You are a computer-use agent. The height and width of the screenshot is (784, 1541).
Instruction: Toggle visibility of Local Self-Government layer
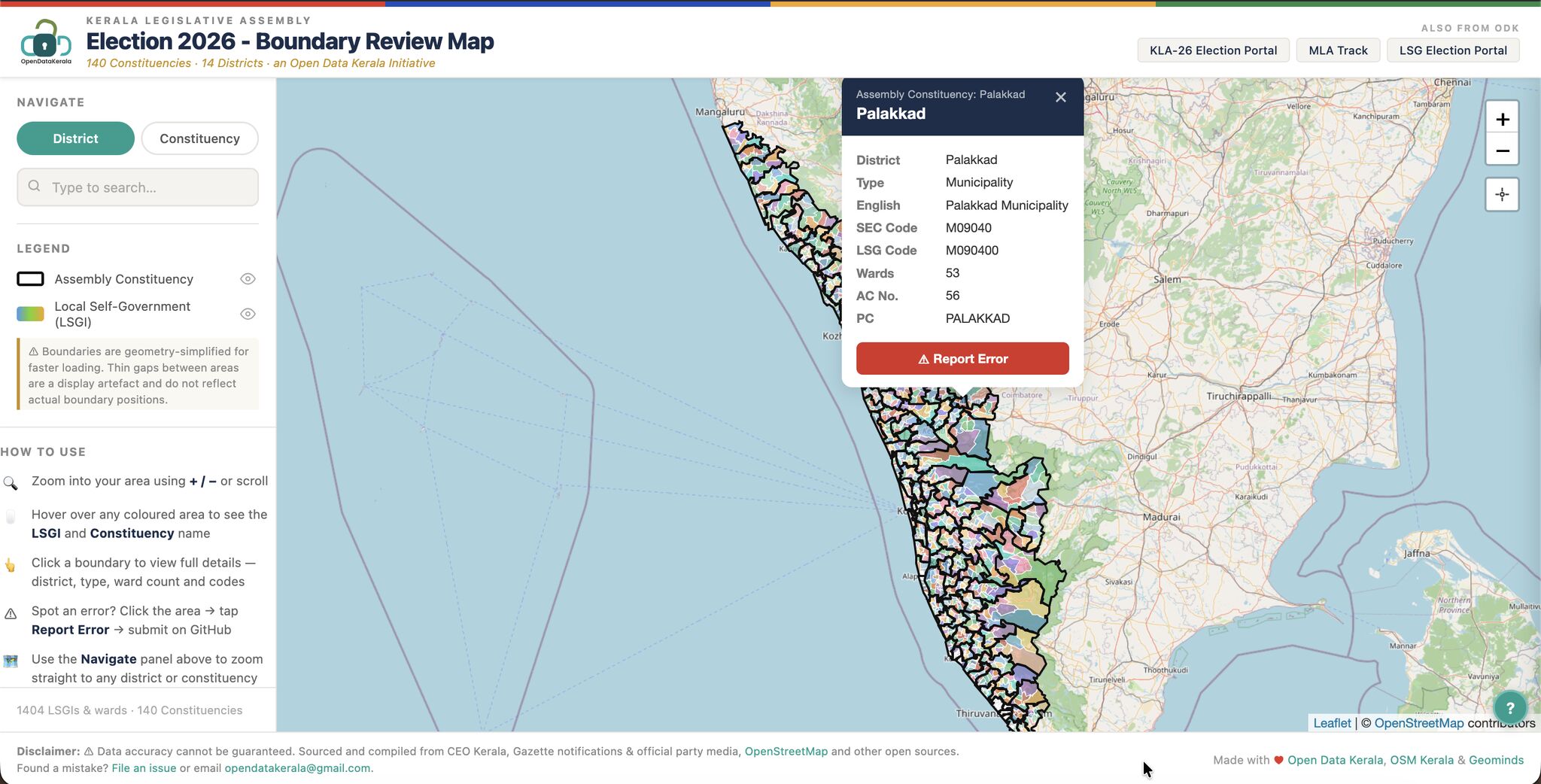[248, 313]
